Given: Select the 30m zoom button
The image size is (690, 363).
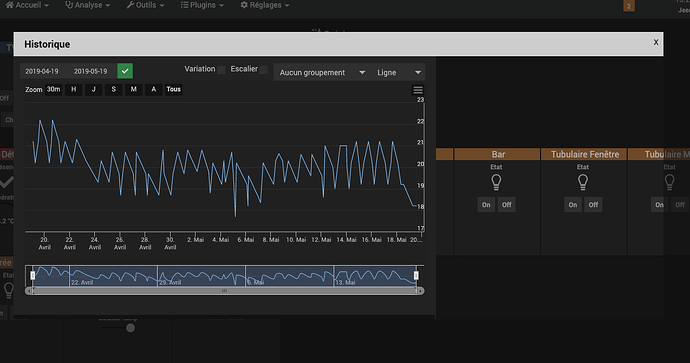Looking at the screenshot, I should click(54, 89).
